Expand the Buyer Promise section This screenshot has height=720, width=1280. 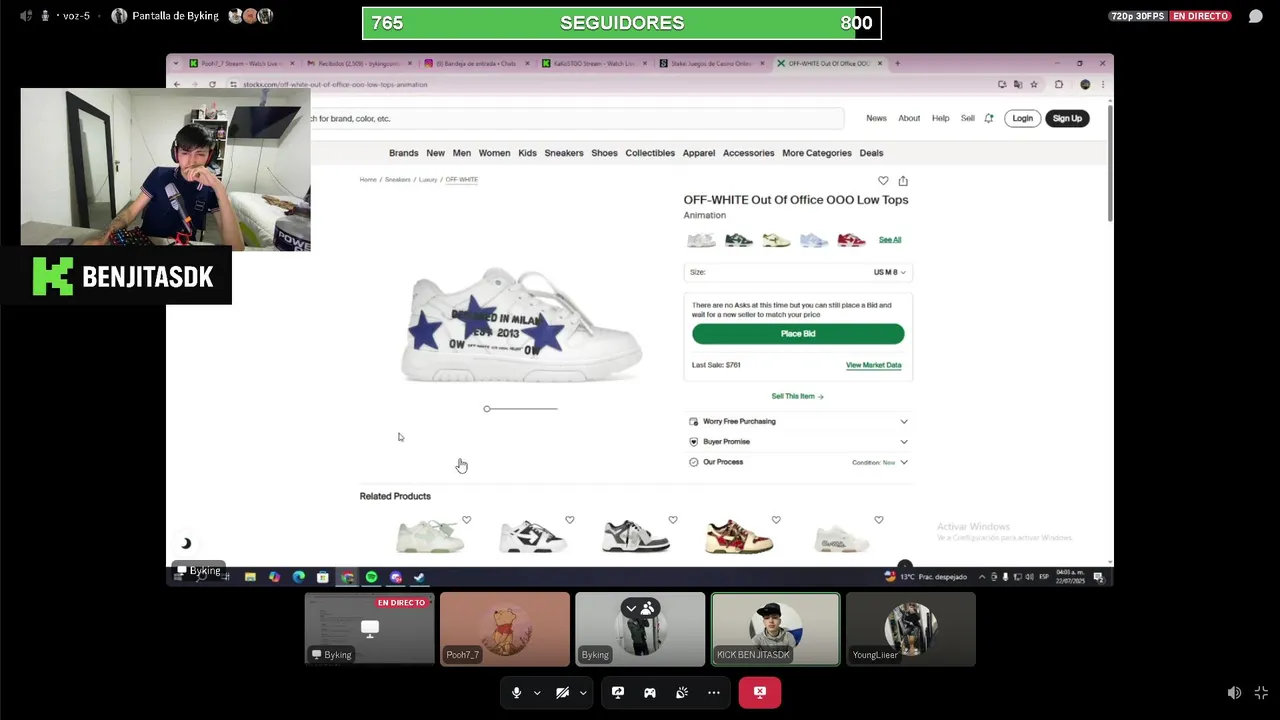(798, 442)
